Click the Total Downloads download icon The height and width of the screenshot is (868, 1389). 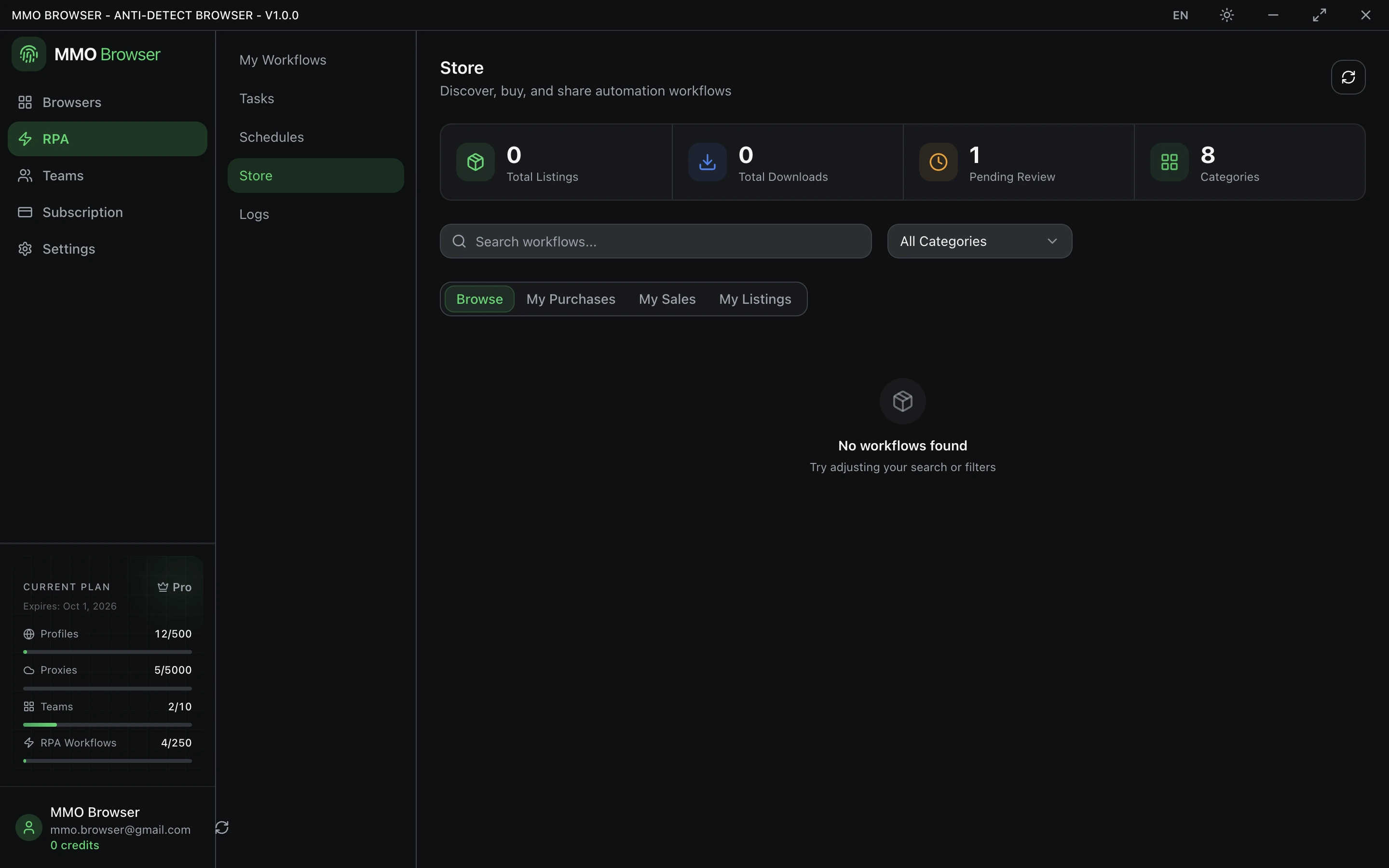(707, 162)
